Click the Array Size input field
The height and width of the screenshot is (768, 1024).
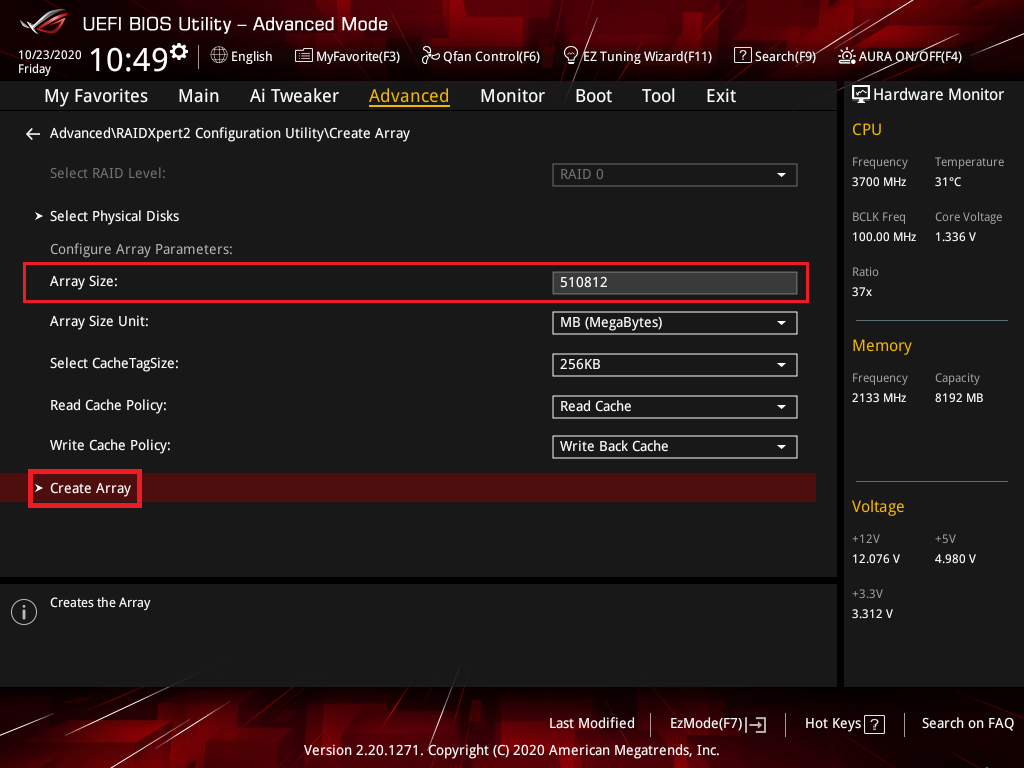click(674, 283)
